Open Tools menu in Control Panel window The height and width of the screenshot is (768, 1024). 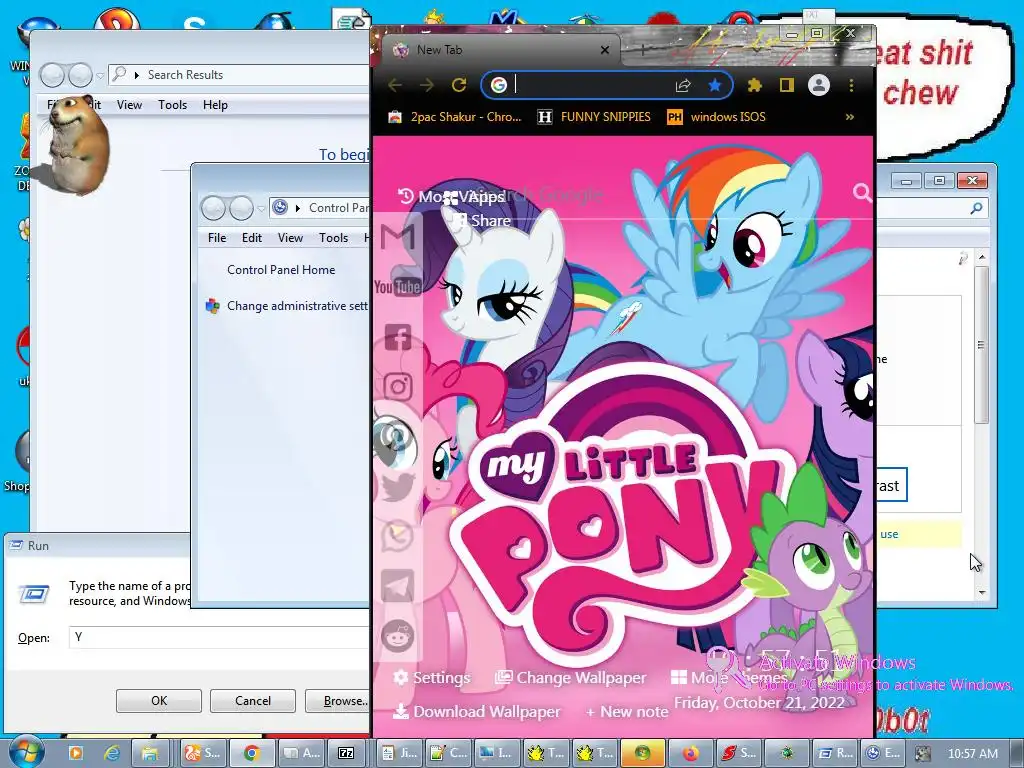333,238
